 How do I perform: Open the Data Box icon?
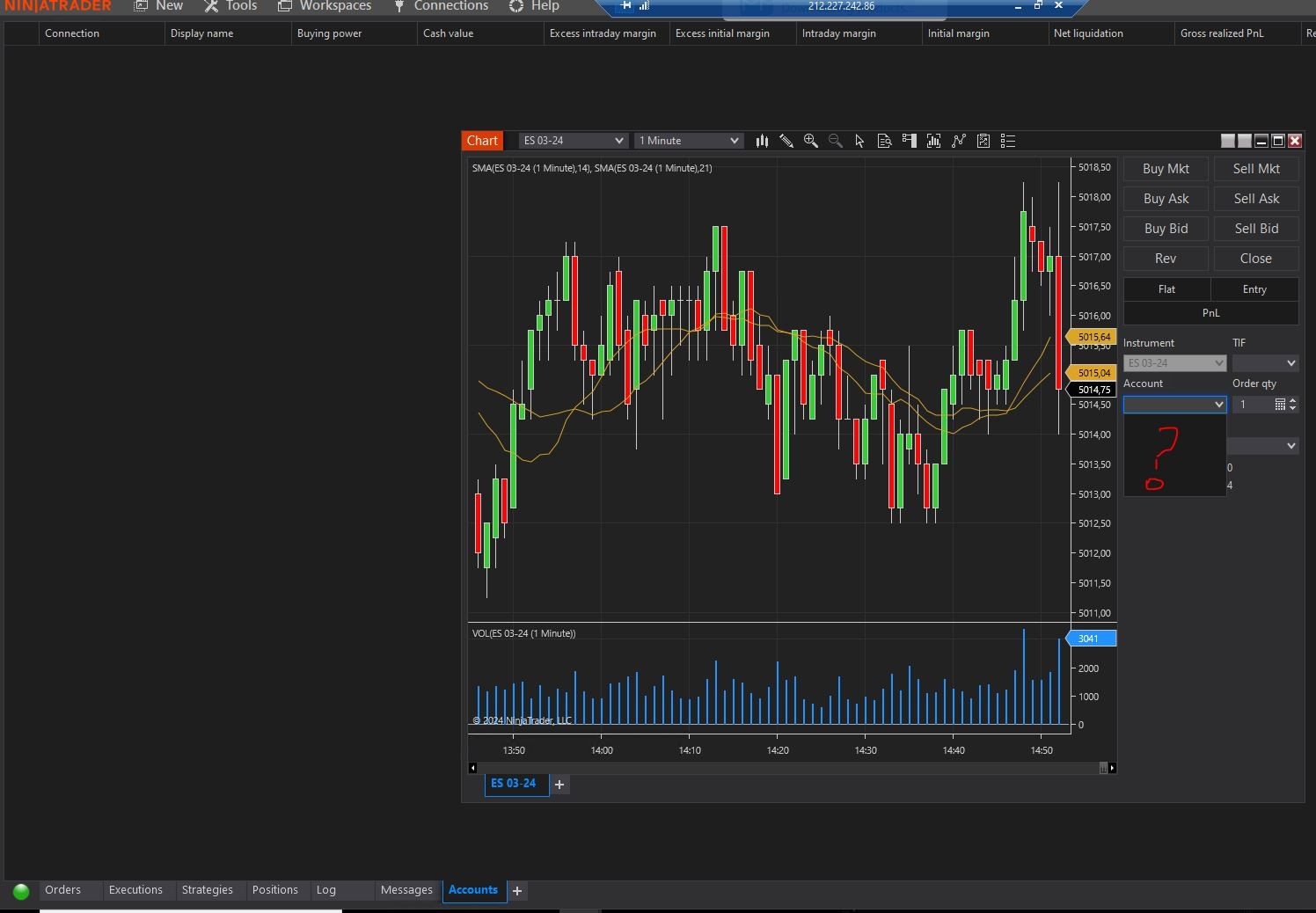[x=885, y=141]
